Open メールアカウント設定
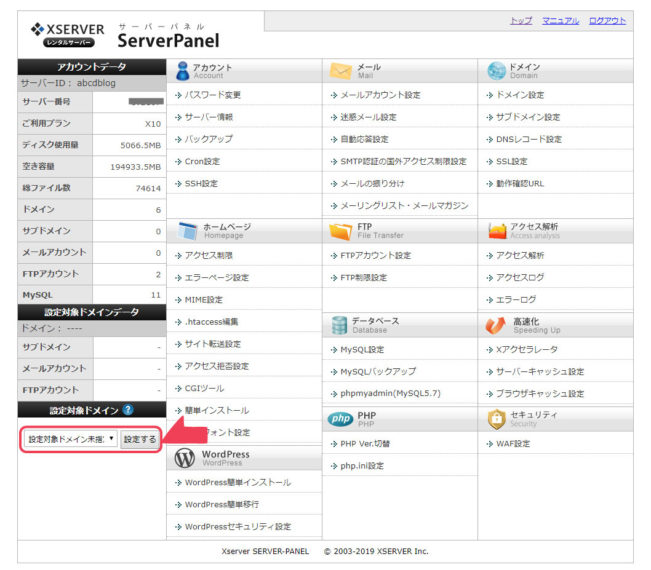Viewport: 651px width, 570px height. point(380,95)
